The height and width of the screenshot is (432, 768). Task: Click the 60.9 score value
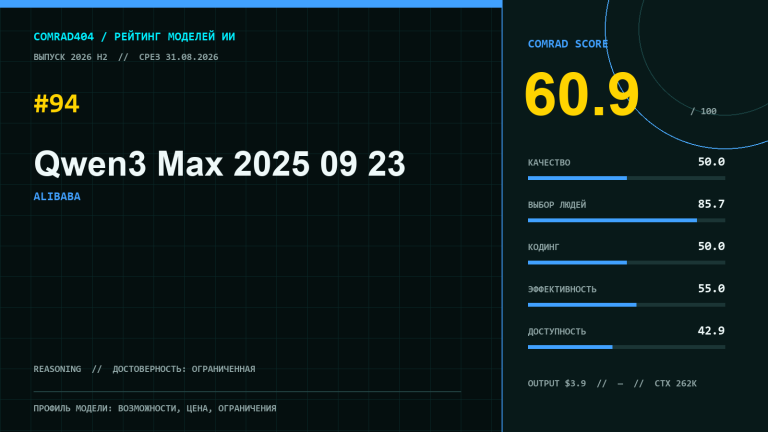[x=581, y=95]
